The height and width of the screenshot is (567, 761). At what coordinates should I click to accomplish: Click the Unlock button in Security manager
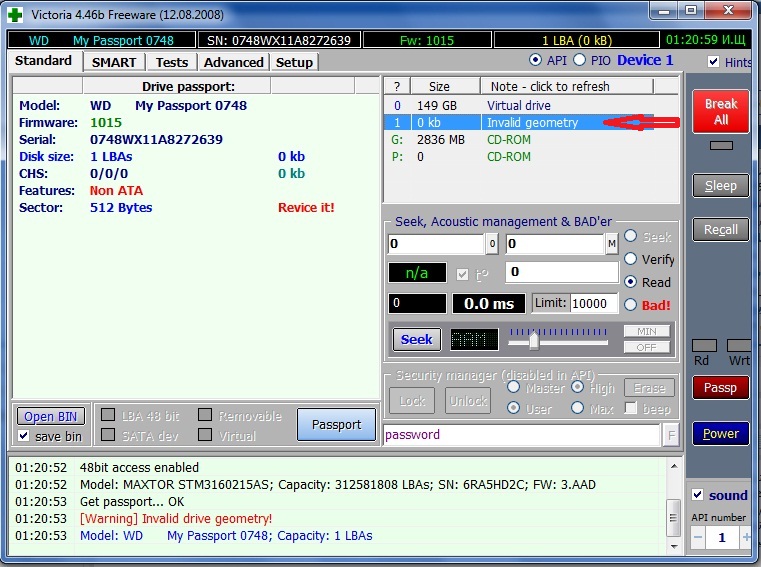468,401
